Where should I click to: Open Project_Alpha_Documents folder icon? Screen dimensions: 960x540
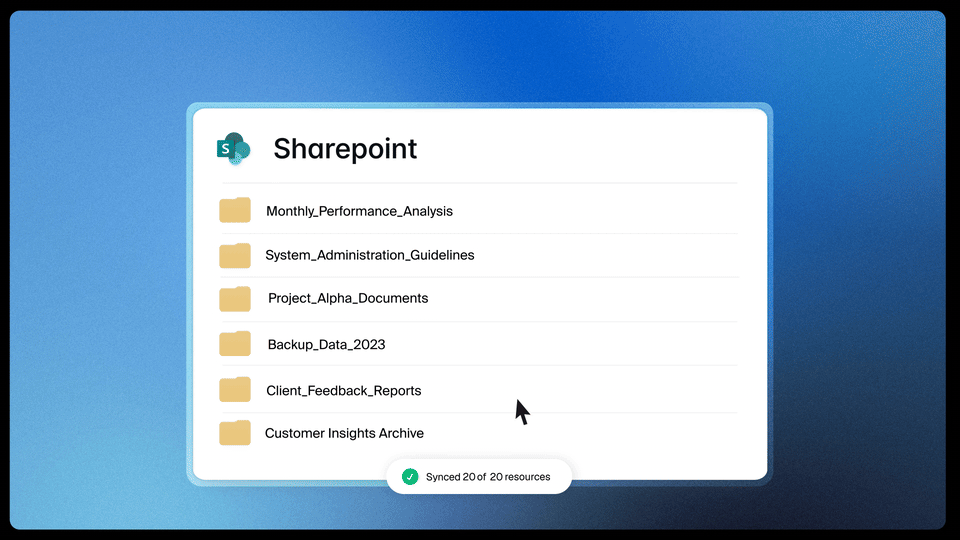[235, 299]
